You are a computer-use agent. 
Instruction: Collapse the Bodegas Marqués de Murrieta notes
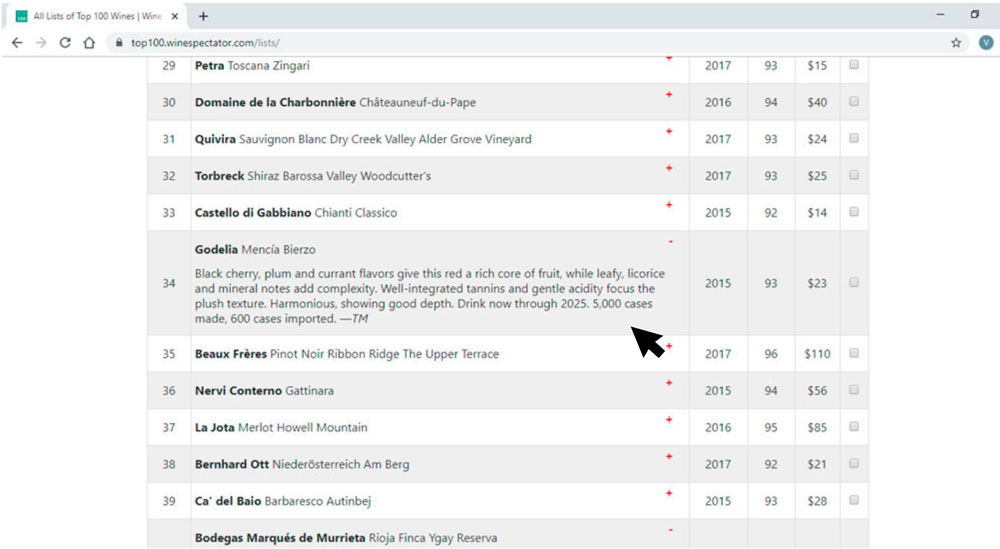tap(670, 530)
